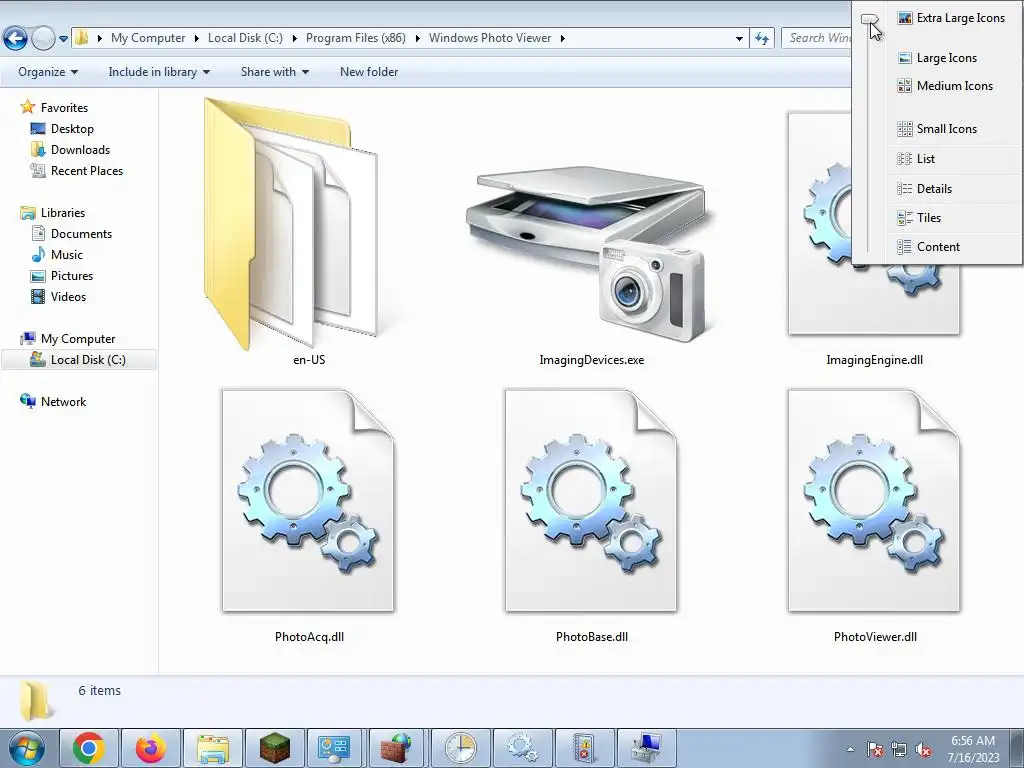Click Program Files (x86) in breadcrumb
The image size is (1024, 768).
tap(355, 39)
